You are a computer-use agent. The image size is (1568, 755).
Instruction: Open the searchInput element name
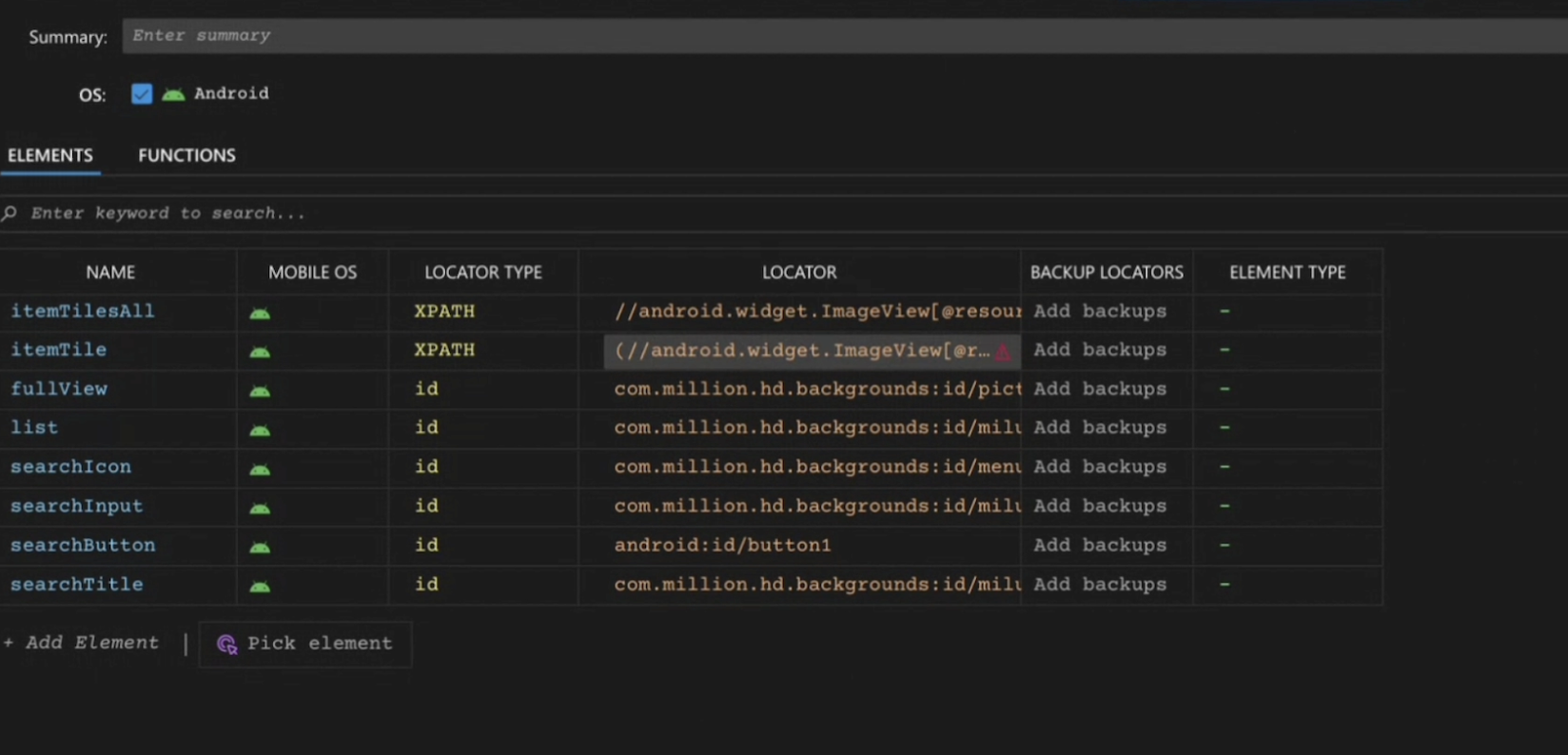tap(77, 506)
